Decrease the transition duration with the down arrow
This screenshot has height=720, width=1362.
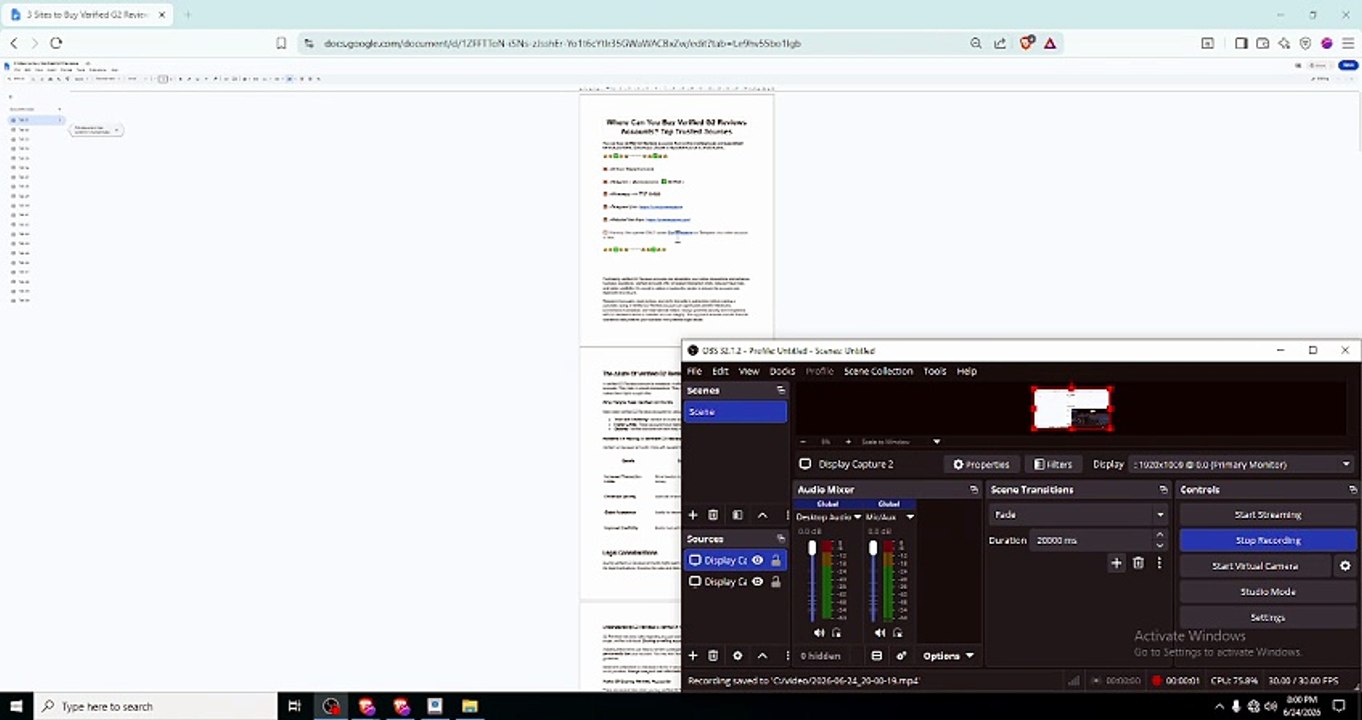pyautogui.click(x=1160, y=545)
